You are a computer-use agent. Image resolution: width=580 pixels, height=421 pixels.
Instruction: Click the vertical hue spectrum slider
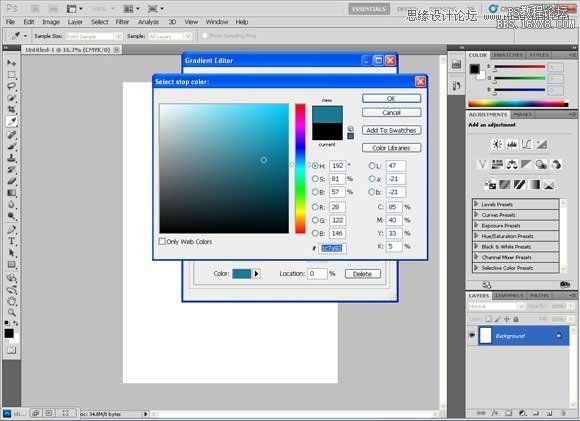(300, 169)
